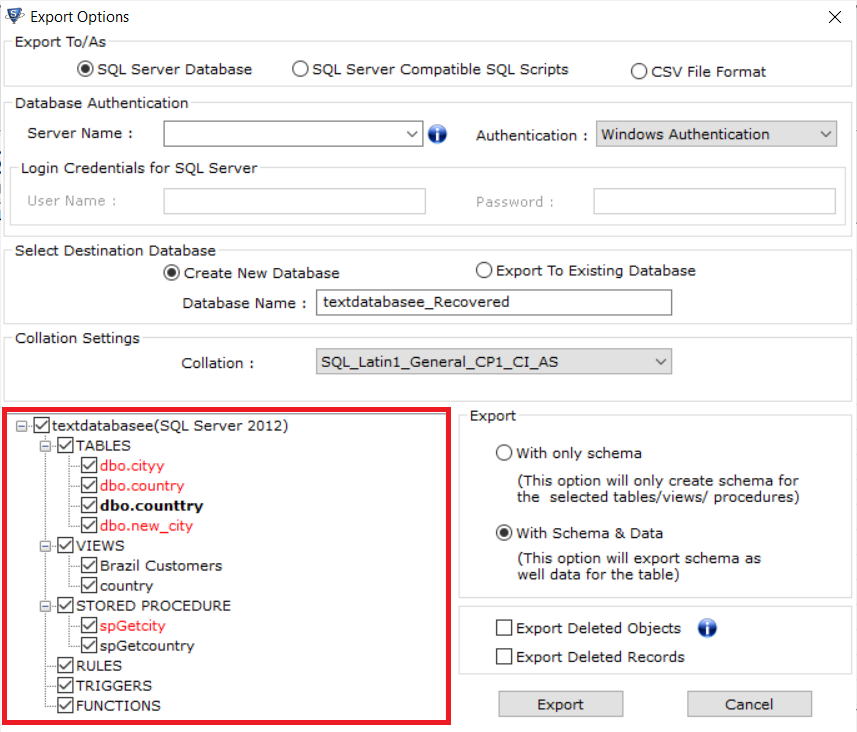The width and height of the screenshot is (857, 732).
Task: Enable Export Deleted Records
Action: click(504, 657)
